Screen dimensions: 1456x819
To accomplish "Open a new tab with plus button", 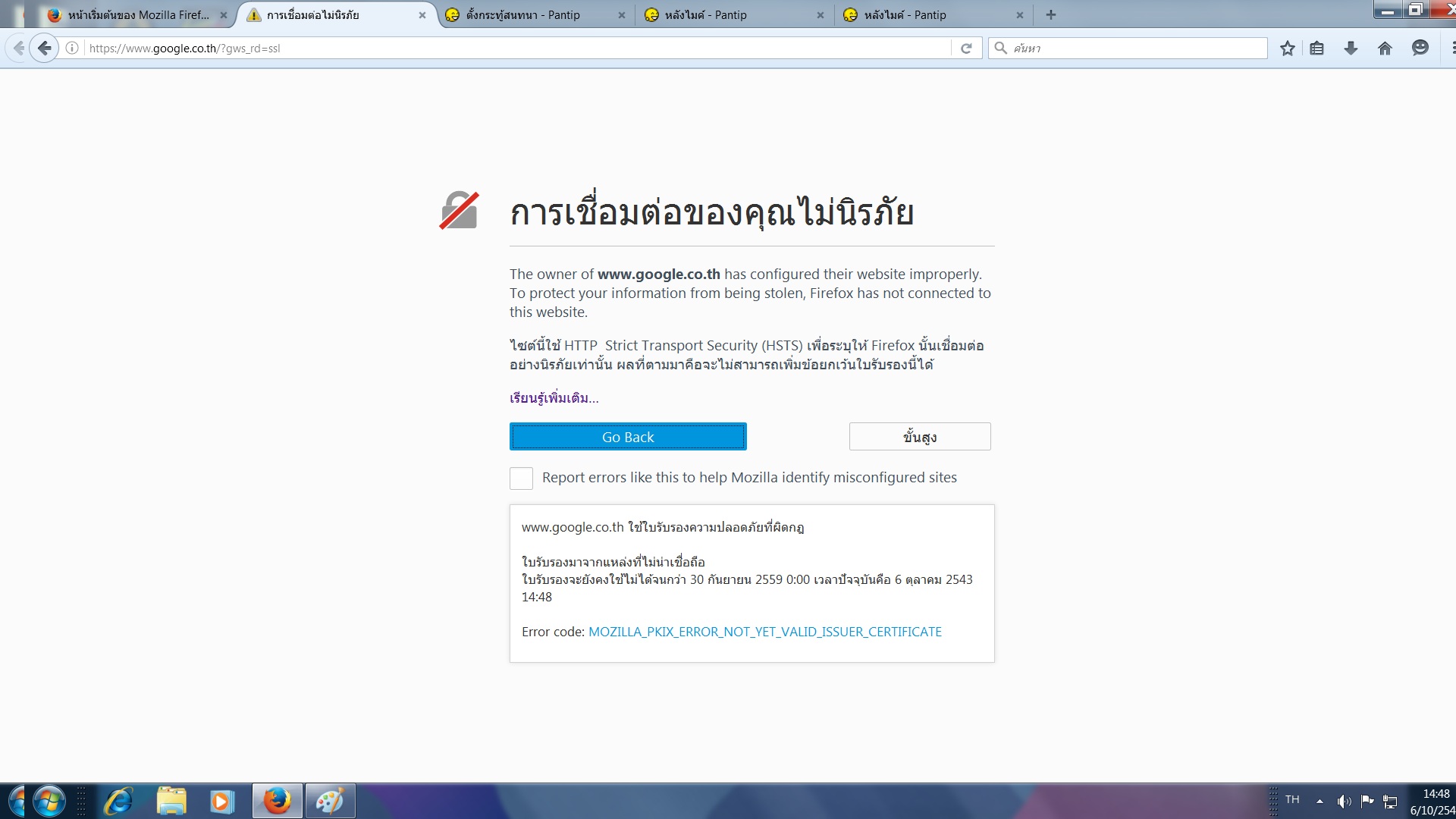I will [1051, 14].
